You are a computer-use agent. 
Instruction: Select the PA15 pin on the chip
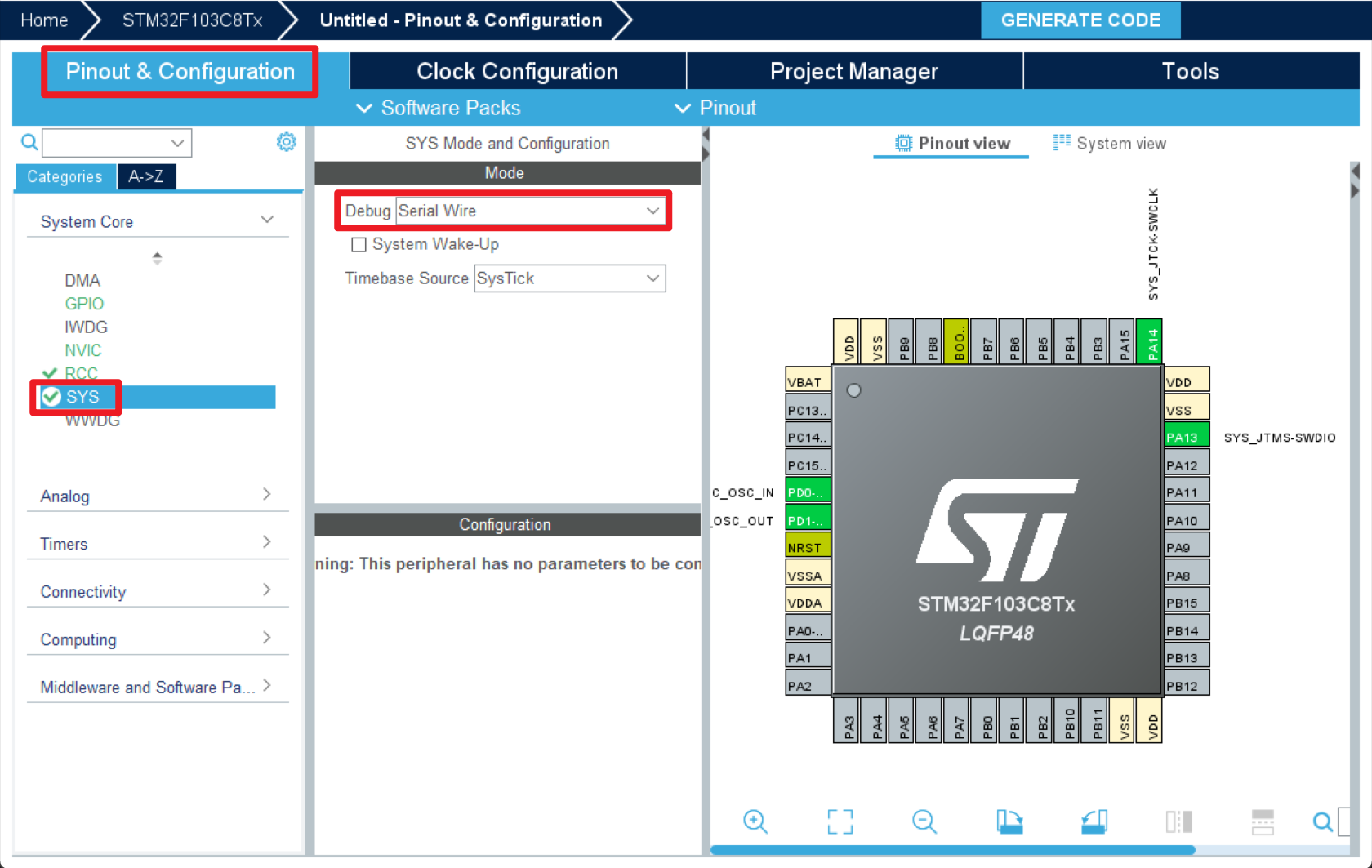point(1124,341)
